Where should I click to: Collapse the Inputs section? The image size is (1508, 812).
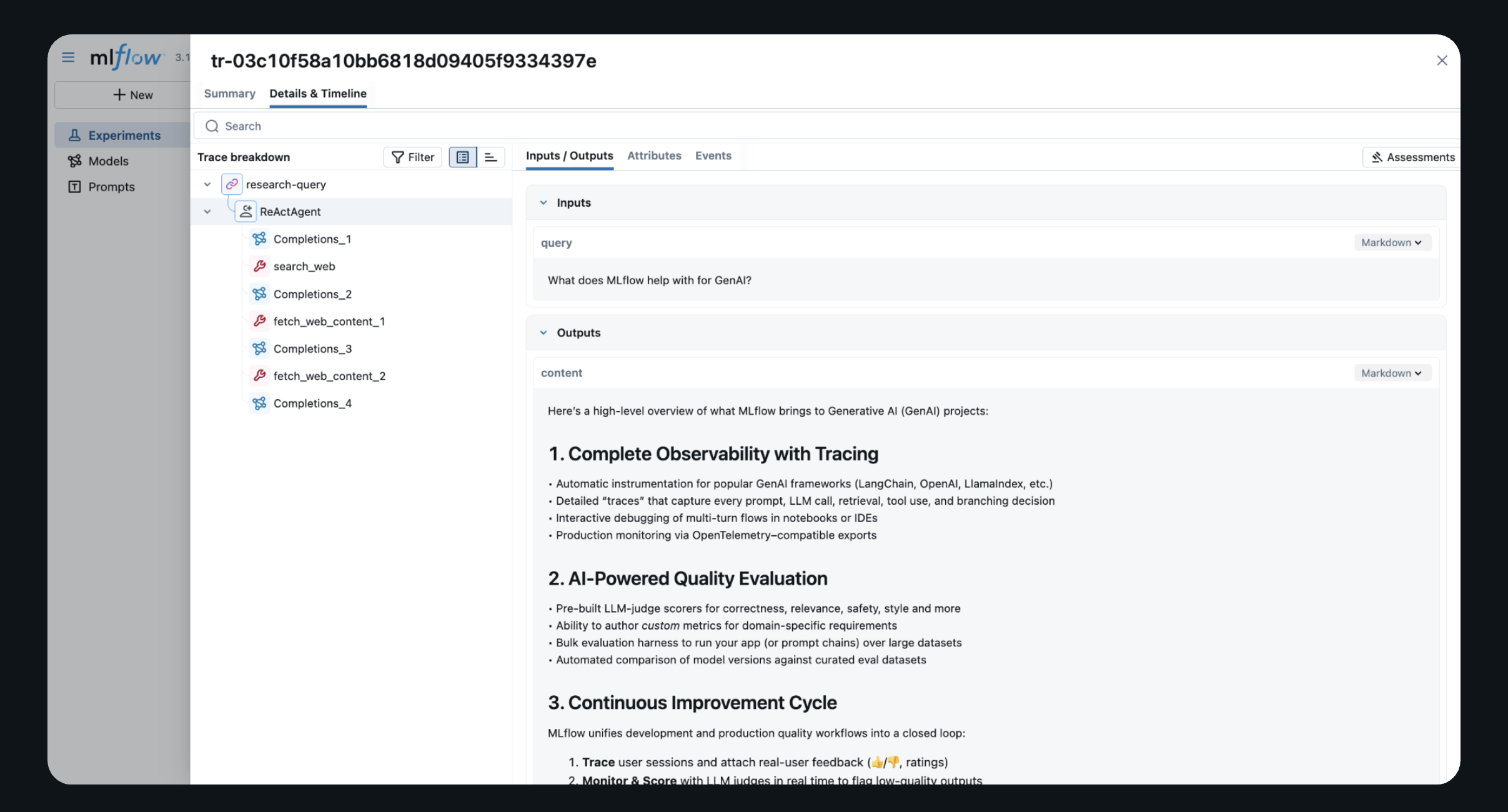[x=543, y=203]
